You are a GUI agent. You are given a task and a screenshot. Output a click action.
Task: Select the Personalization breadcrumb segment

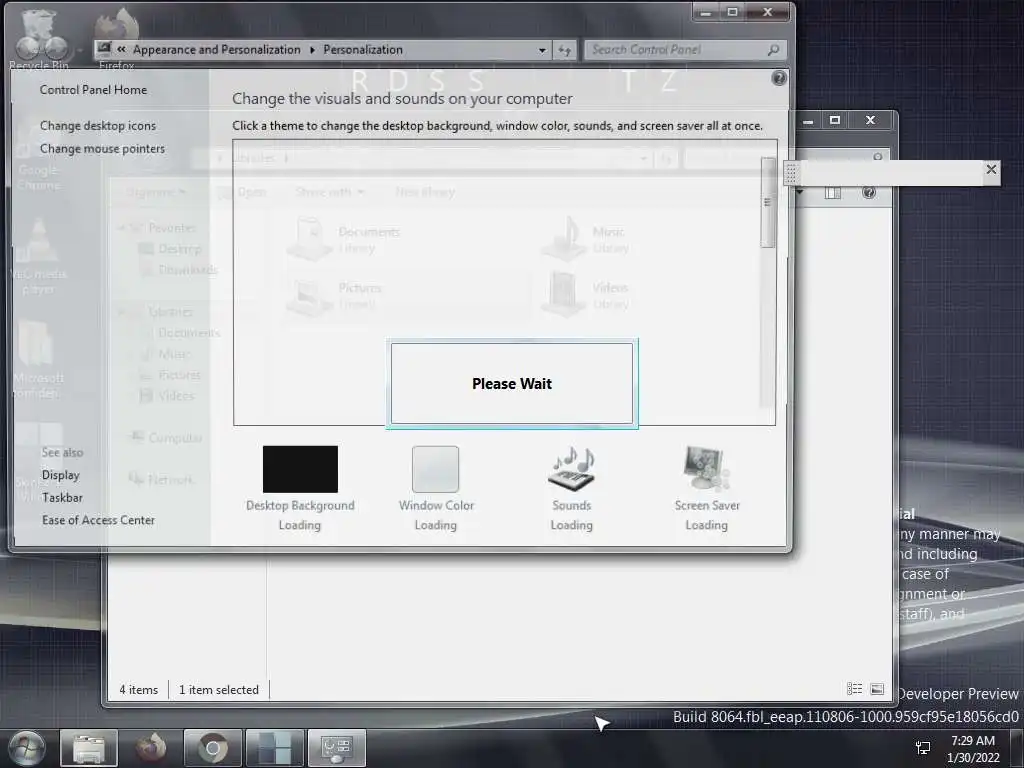point(363,50)
